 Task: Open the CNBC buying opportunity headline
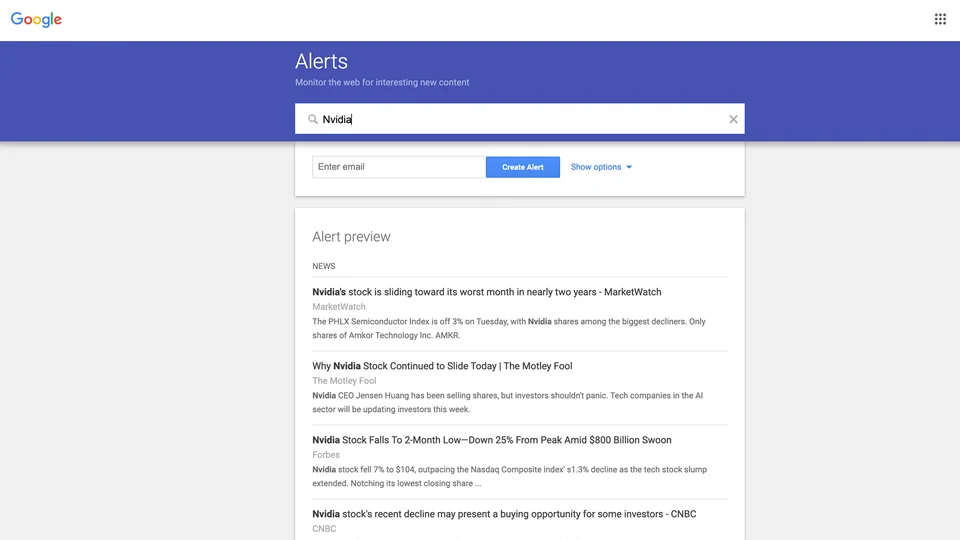(504, 514)
